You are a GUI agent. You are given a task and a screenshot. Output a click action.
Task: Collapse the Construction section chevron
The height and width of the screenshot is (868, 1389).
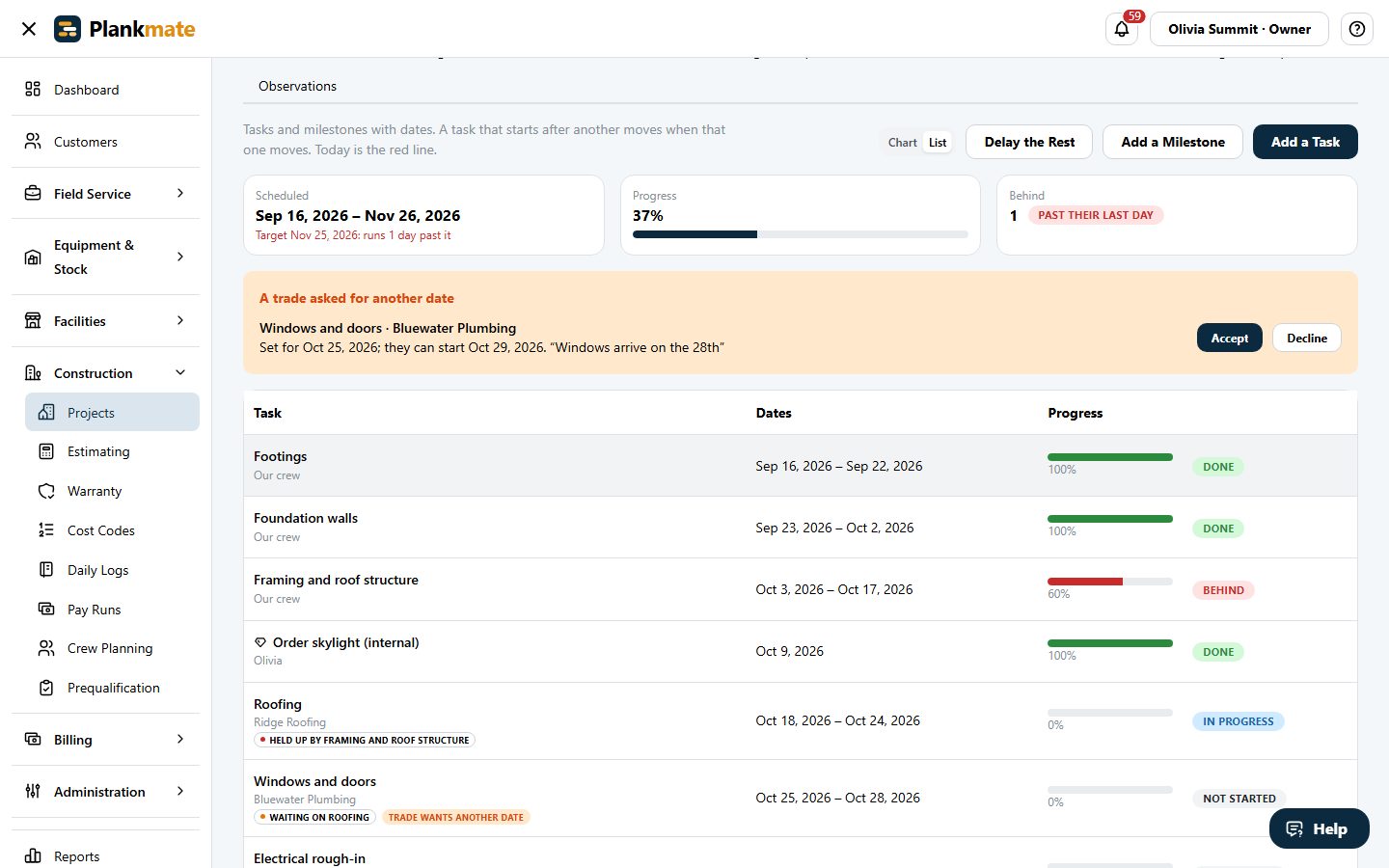click(180, 373)
